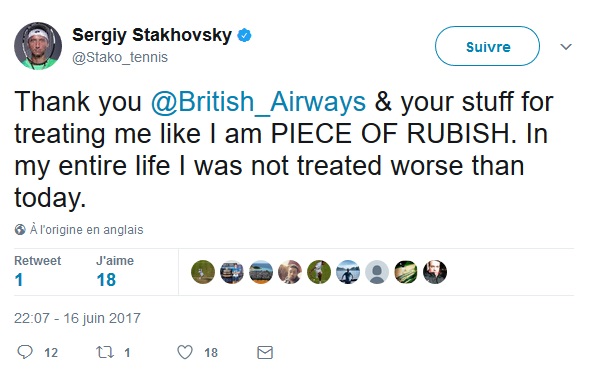
Task: View the J'aime likes count list
Action: (115, 271)
